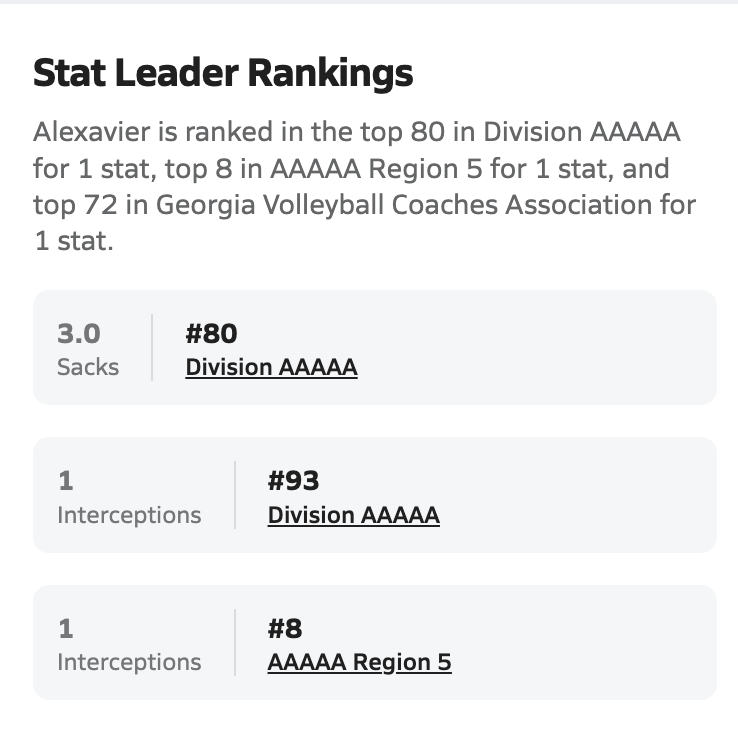Click the Sacks stat label

pos(88,367)
